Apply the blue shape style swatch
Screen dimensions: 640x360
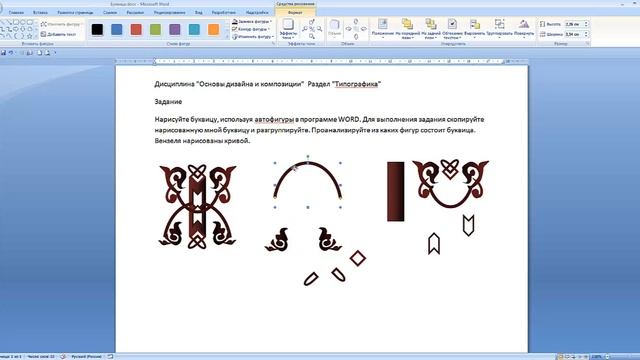click(x=117, y=29)
